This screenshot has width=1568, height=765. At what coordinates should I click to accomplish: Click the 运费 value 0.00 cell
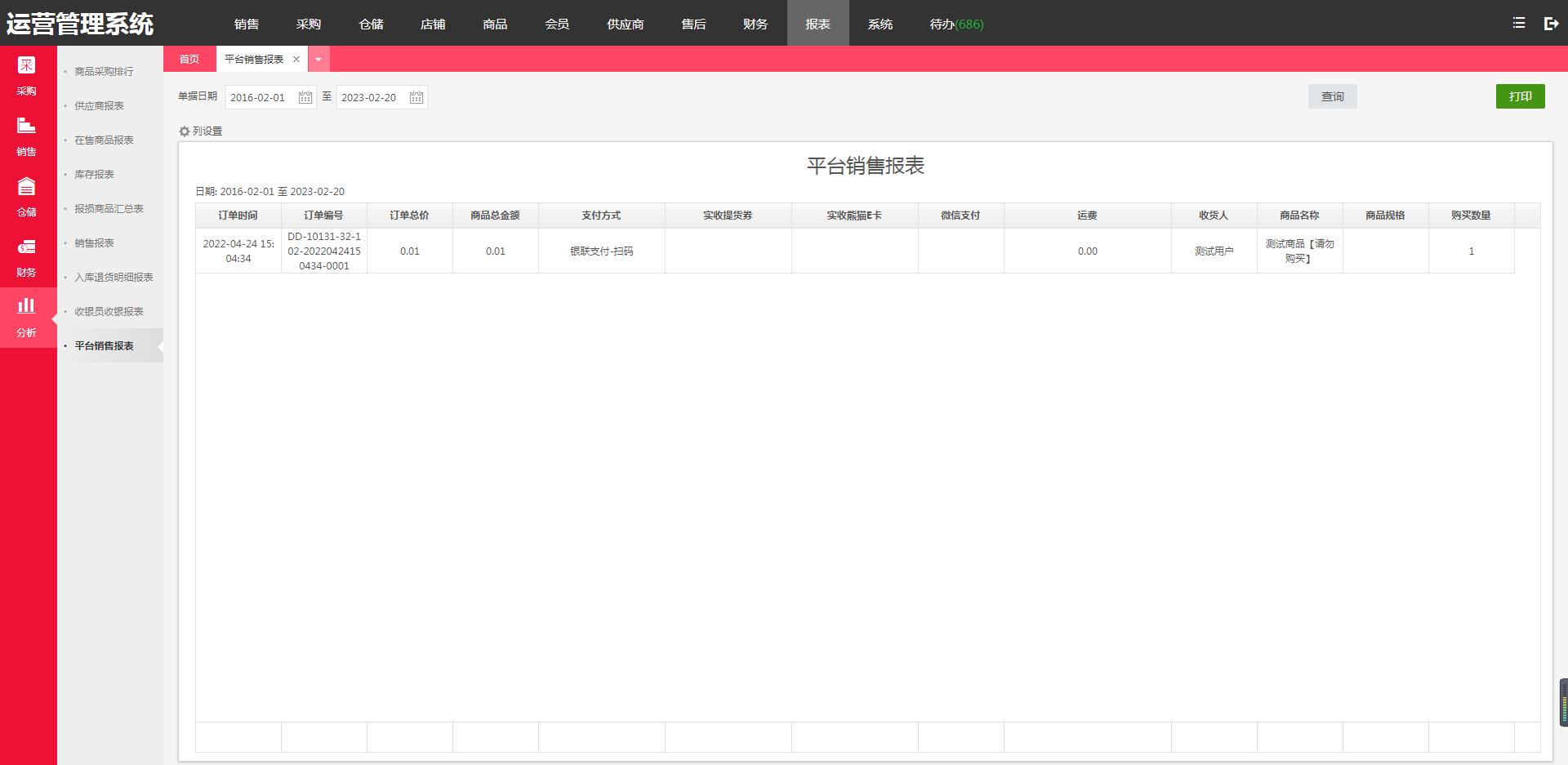[x=1088, y=251]
